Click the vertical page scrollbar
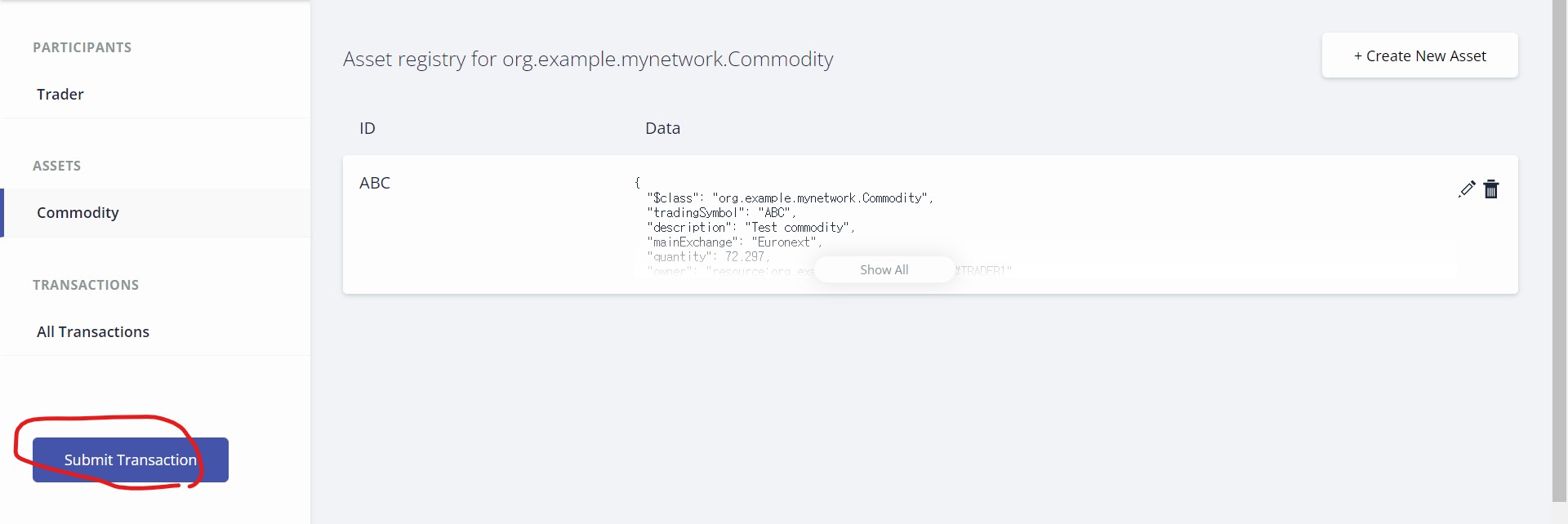Image resolution: width=1568 pixels, height=524 pixels. tap(1559, 251)
